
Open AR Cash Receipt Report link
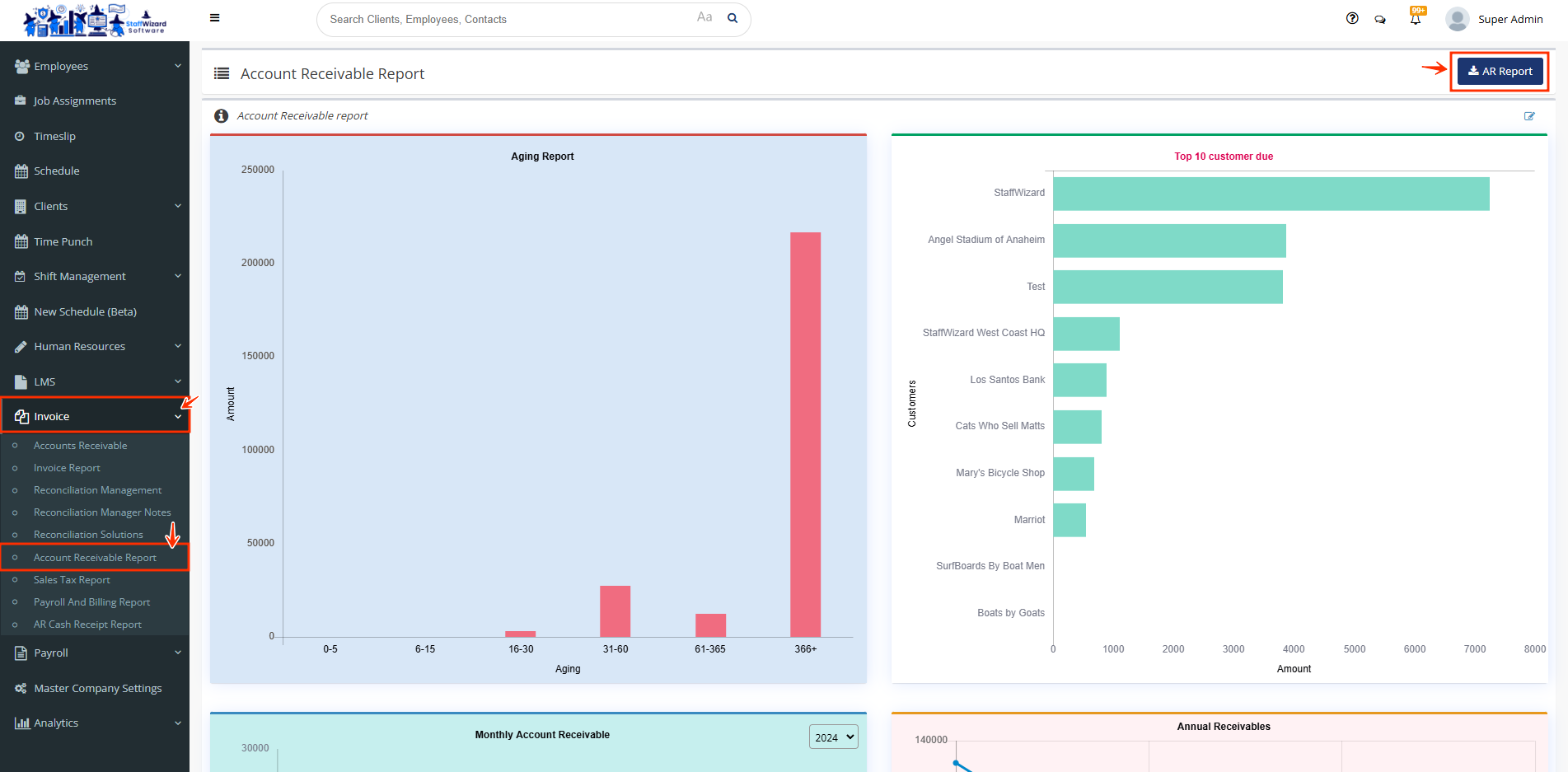click(87, 625)
